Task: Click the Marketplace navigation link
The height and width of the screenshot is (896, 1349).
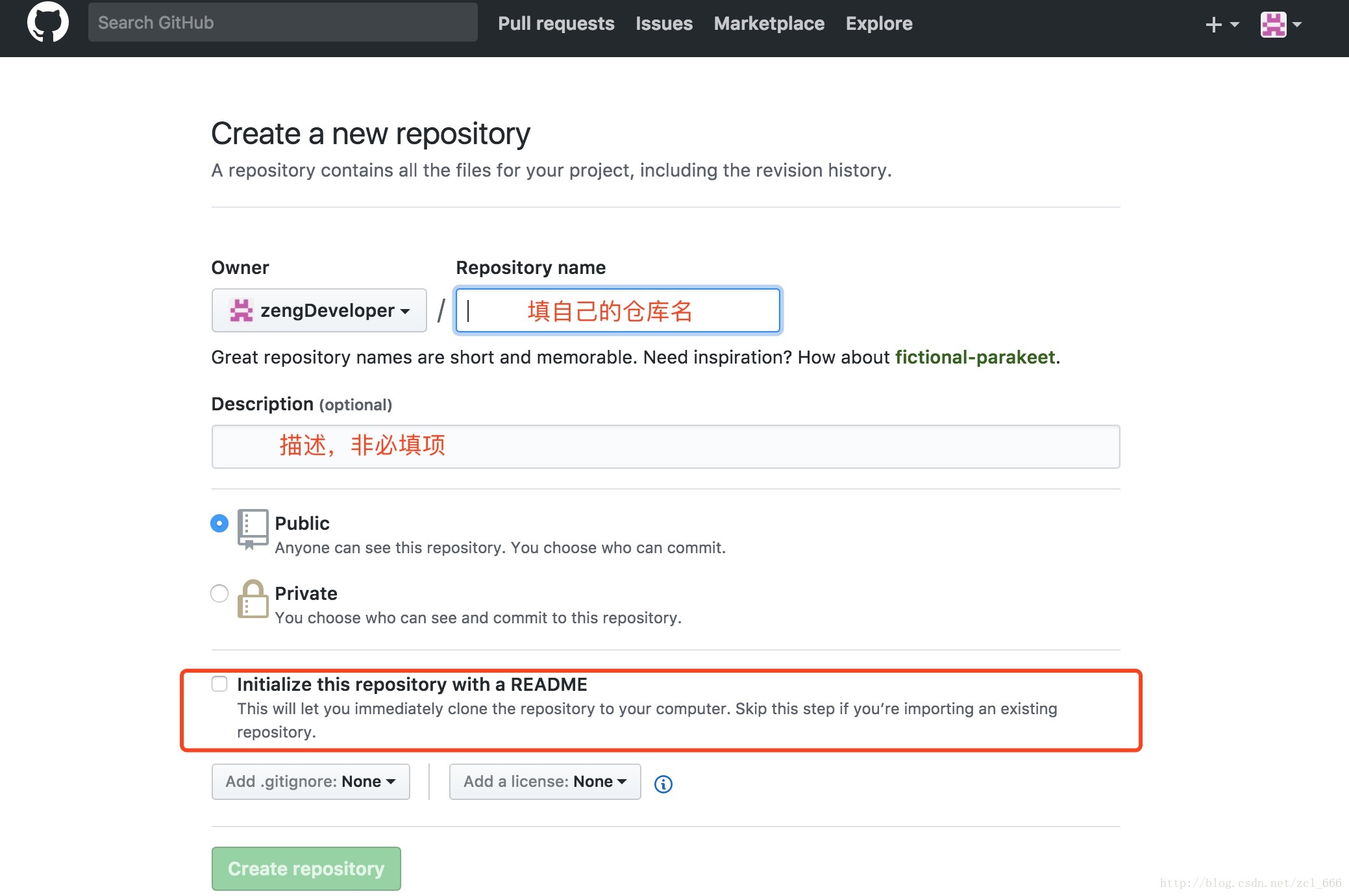Action: (768, 22)
